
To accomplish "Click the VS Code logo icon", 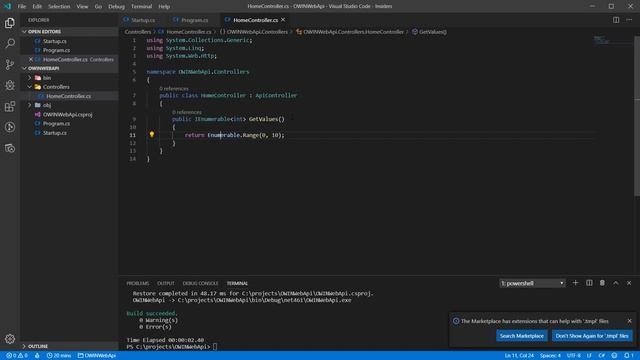I will 7,6.
